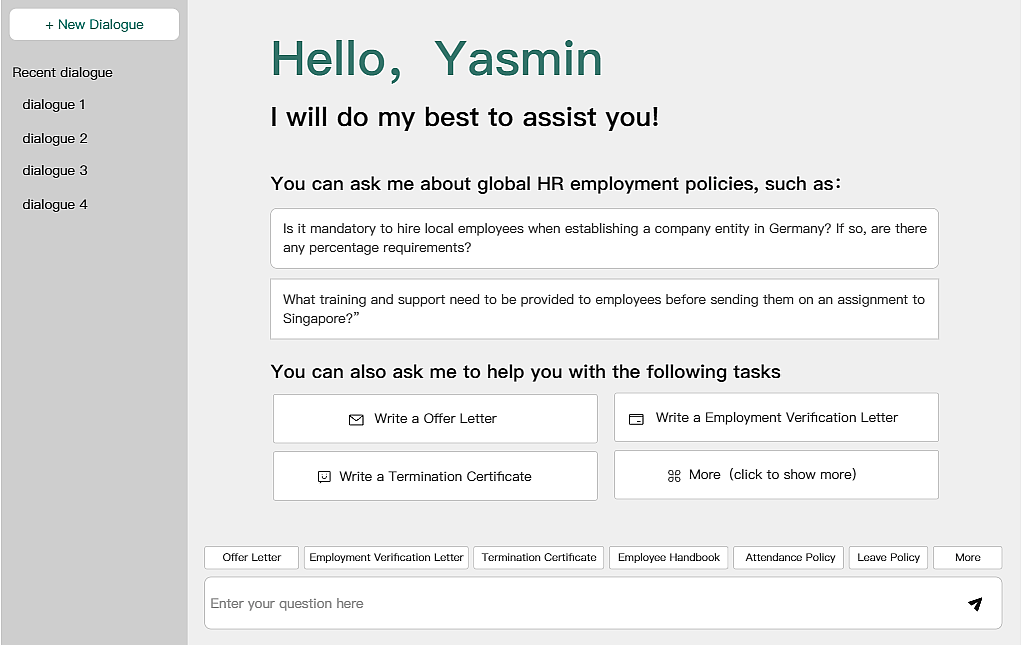Choose the Singapore assignment training question
Image resolution: width=1031 pixels, height=645 pixels.
pyautogui.click(x=604, y=309)
